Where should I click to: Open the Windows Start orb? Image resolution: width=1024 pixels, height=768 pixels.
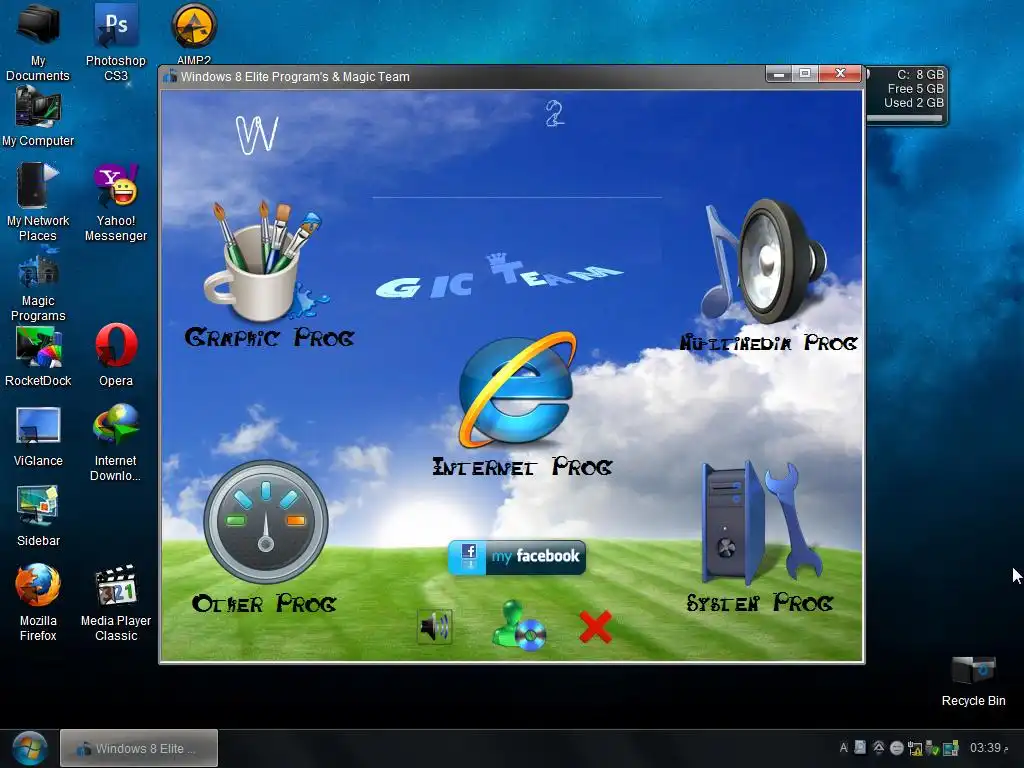point(29,748)
